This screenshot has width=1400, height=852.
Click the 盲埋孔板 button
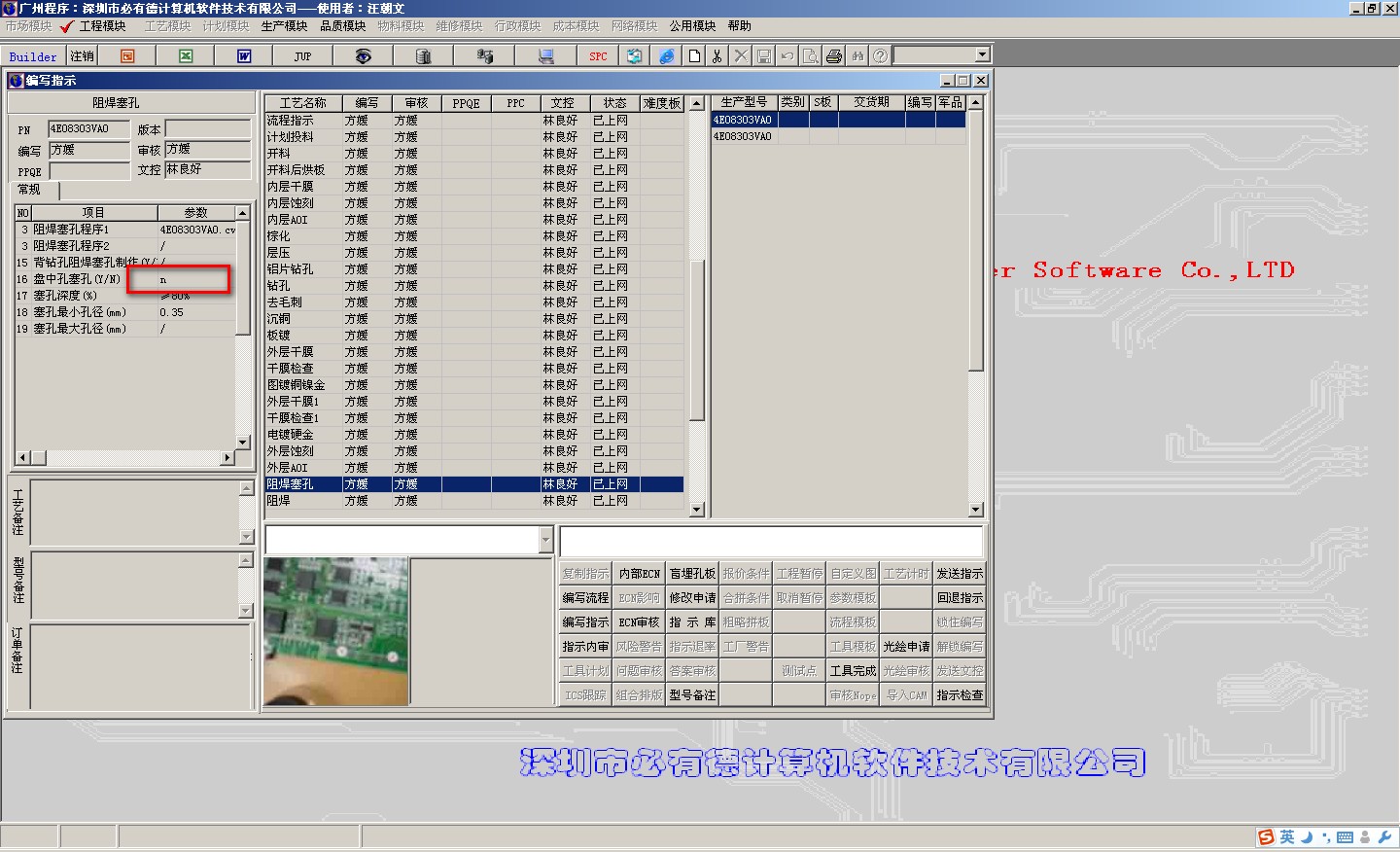click(x=692, y=574)
